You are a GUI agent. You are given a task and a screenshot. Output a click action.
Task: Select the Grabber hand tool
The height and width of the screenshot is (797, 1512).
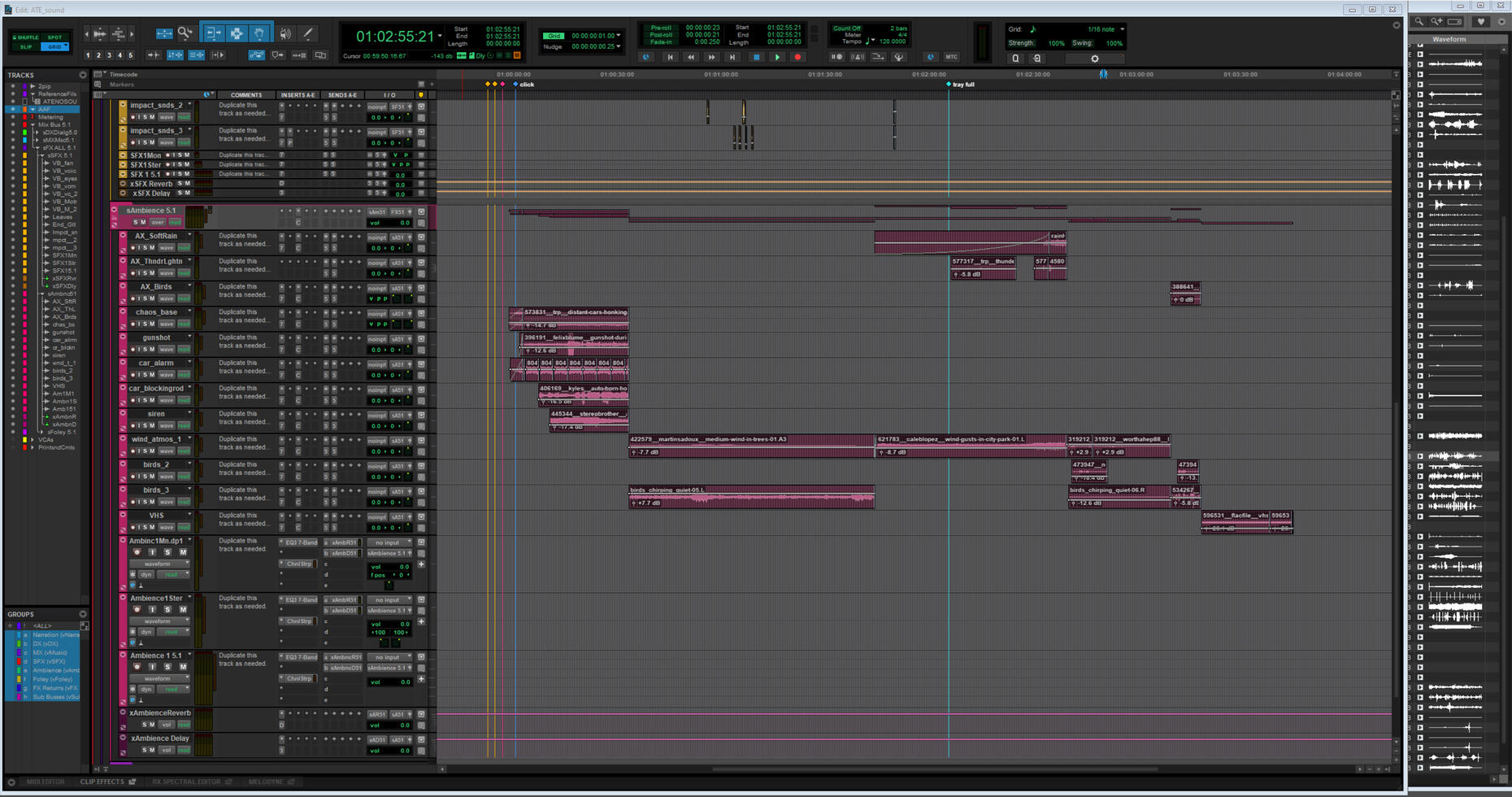[x=259, y=33]
